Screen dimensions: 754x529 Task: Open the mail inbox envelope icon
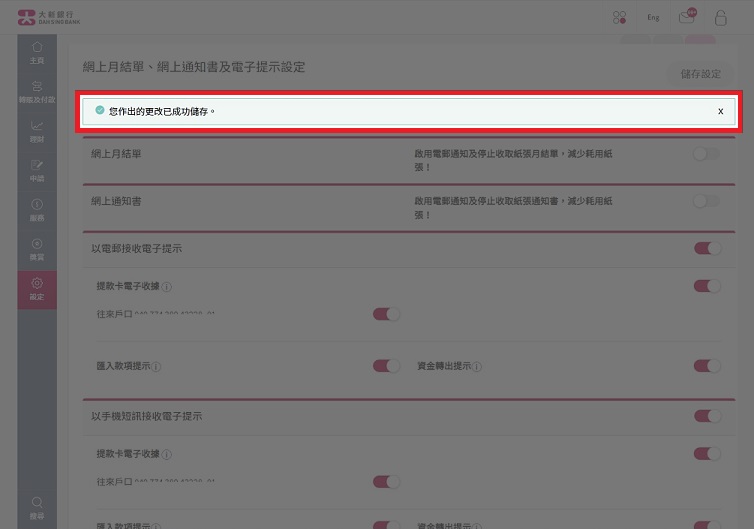point(688,16)
